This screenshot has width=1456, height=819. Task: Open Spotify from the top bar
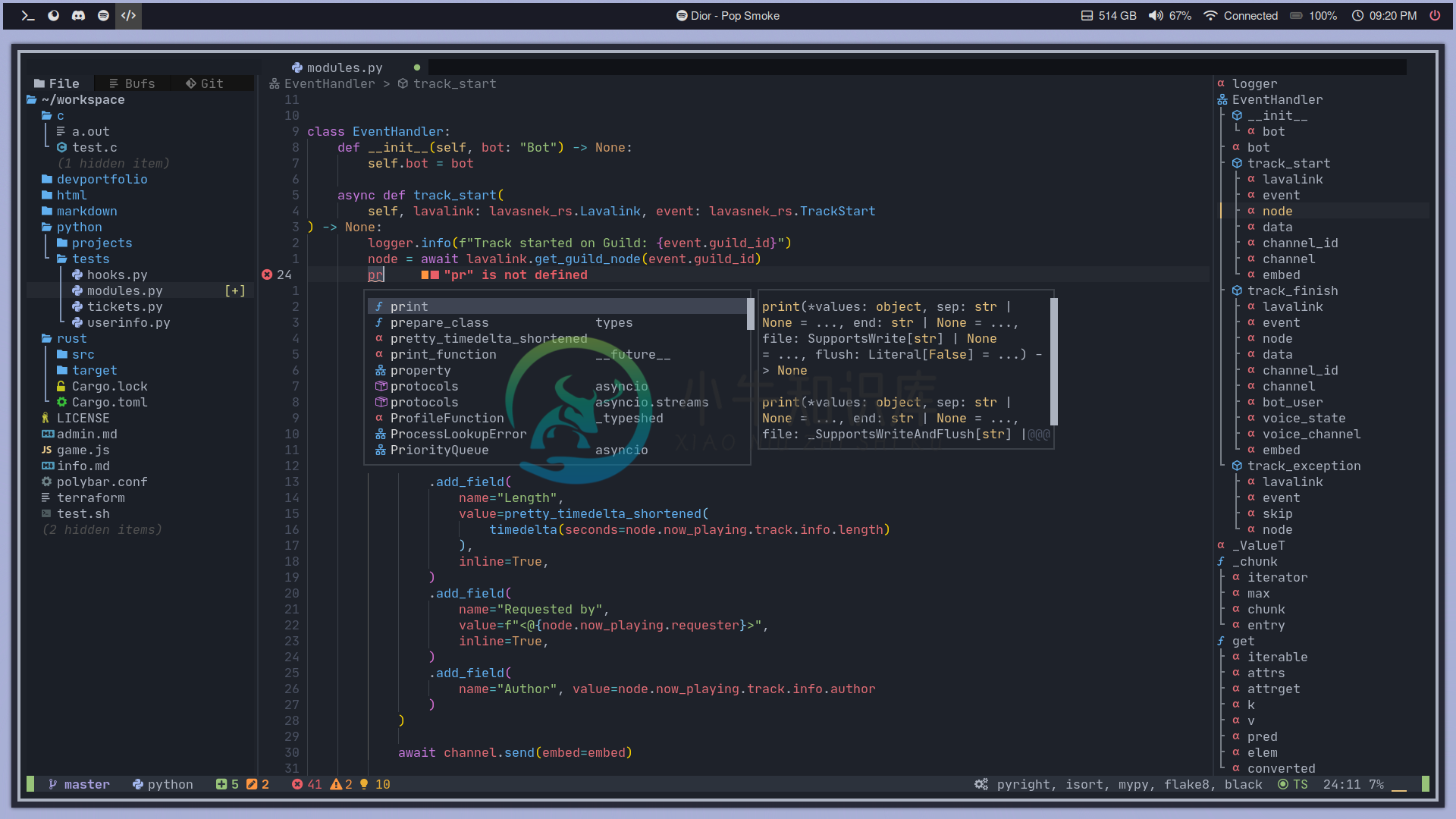(x=103, y=15)
